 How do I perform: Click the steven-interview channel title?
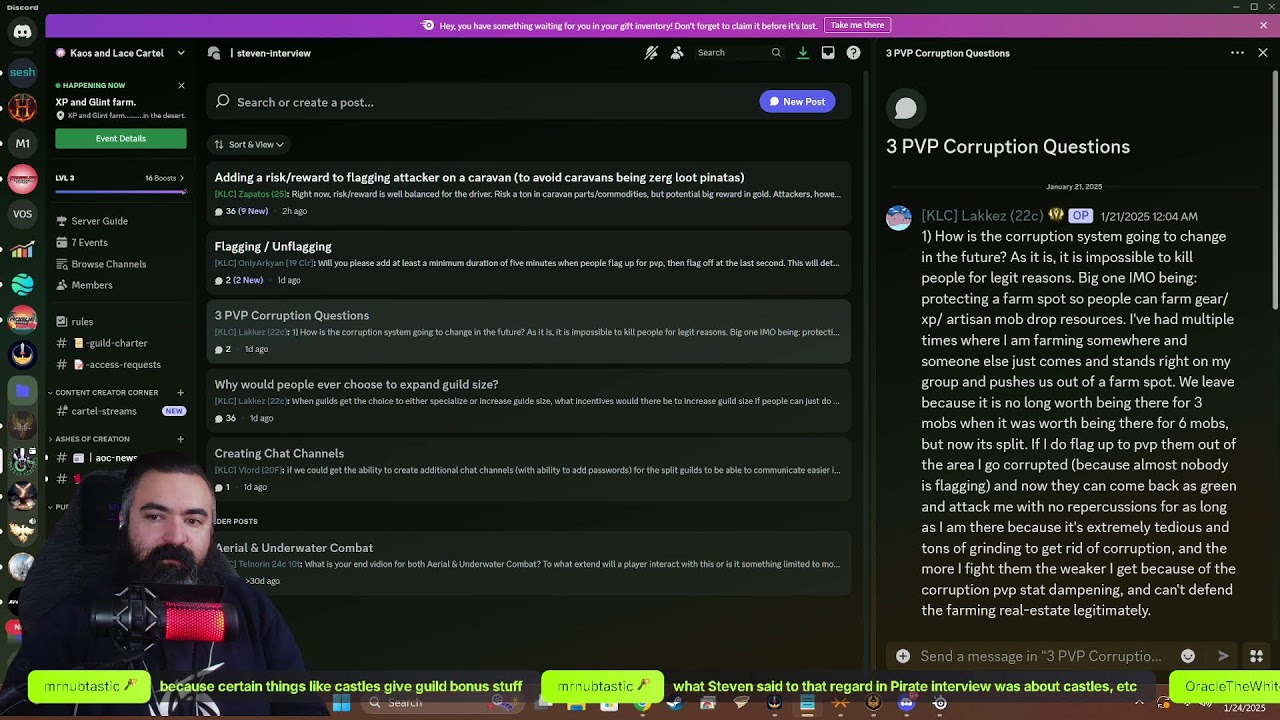click(x=273, y=53)
